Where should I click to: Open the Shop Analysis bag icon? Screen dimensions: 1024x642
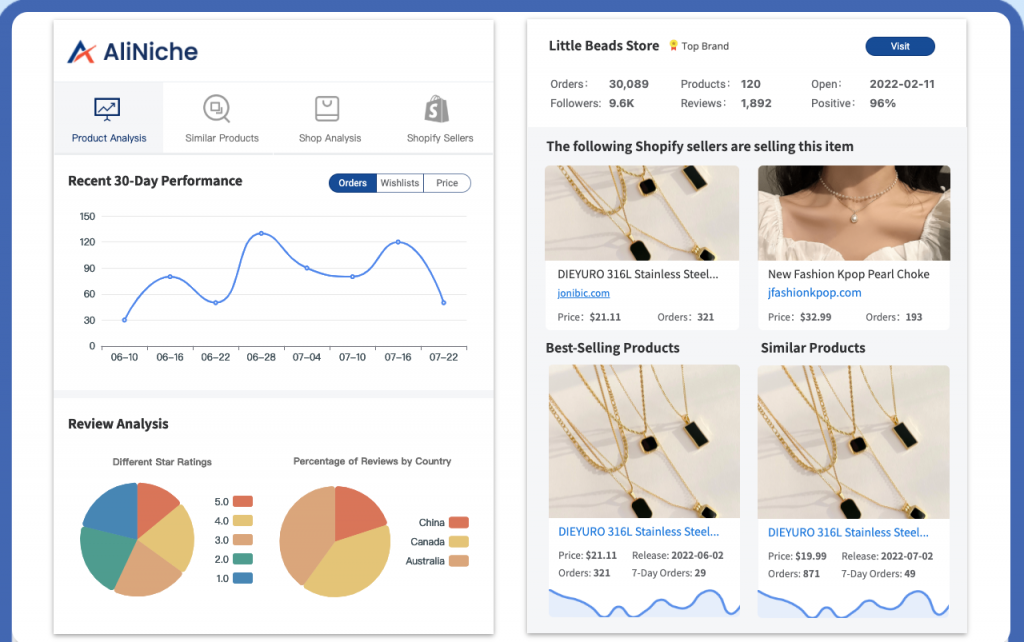(x=327, y=109)
